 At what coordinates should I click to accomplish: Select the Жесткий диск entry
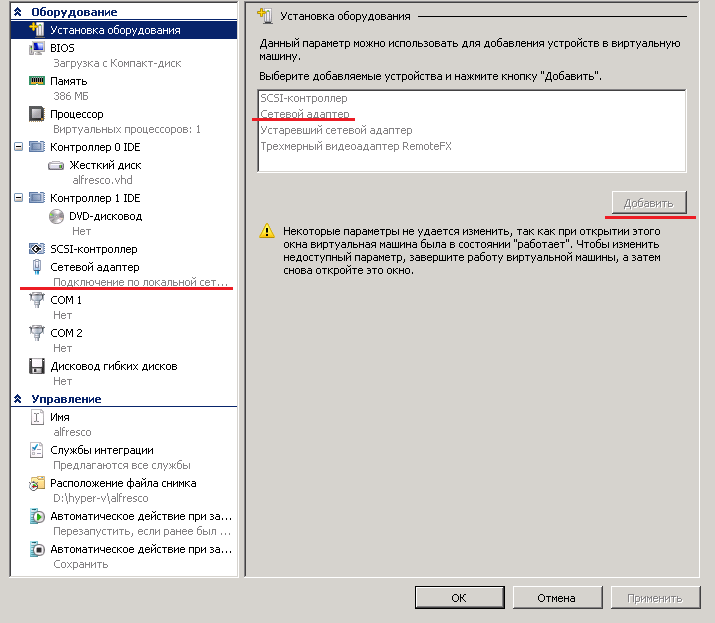[x=105, y=165]
